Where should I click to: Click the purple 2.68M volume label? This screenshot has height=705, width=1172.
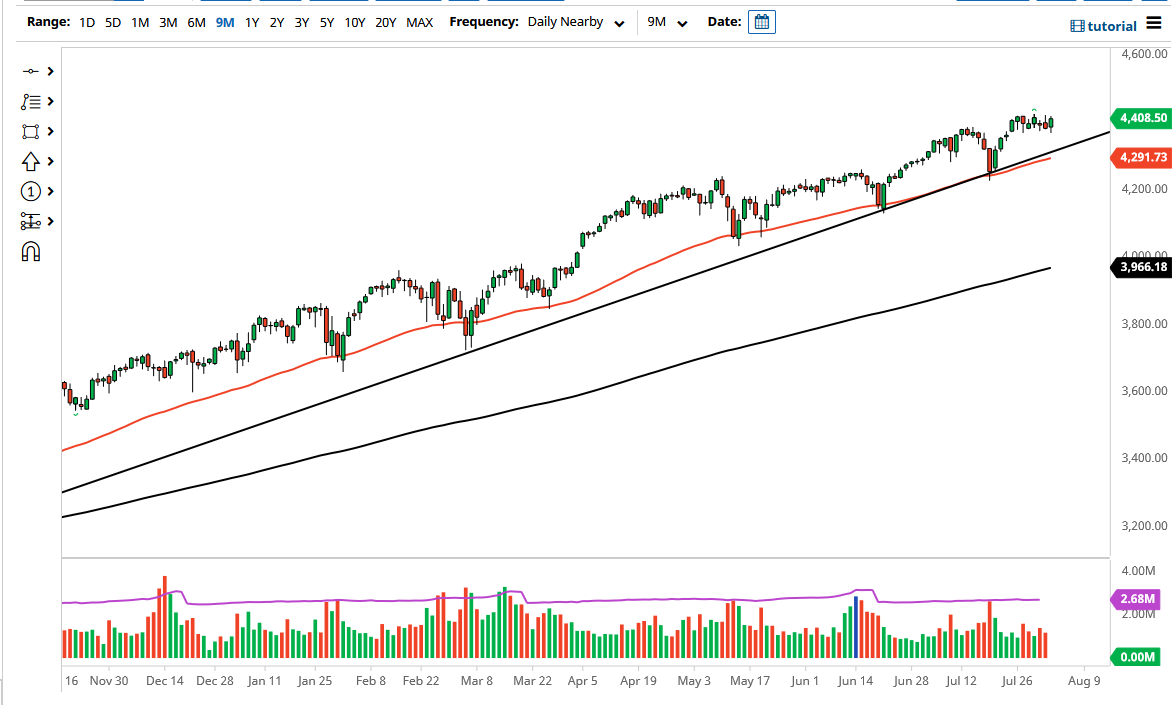click(1138, 600)
